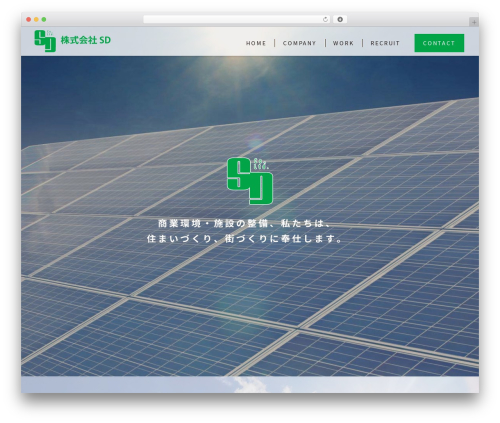Click the green CONTACT button
This screenshot has height=423, width=500.
tap(439, 43)
